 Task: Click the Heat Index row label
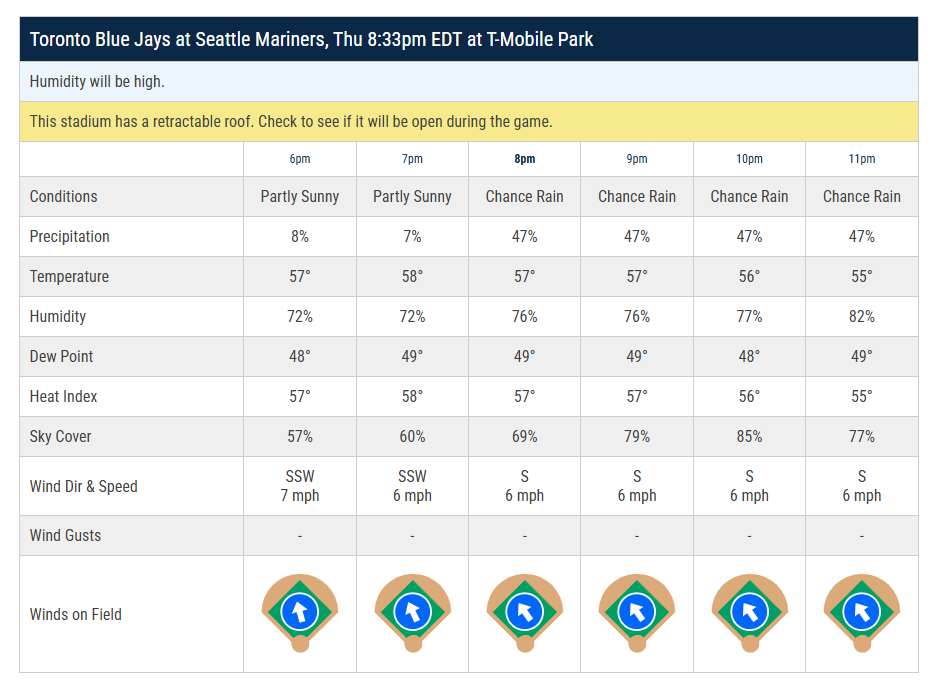pos(64,397)
